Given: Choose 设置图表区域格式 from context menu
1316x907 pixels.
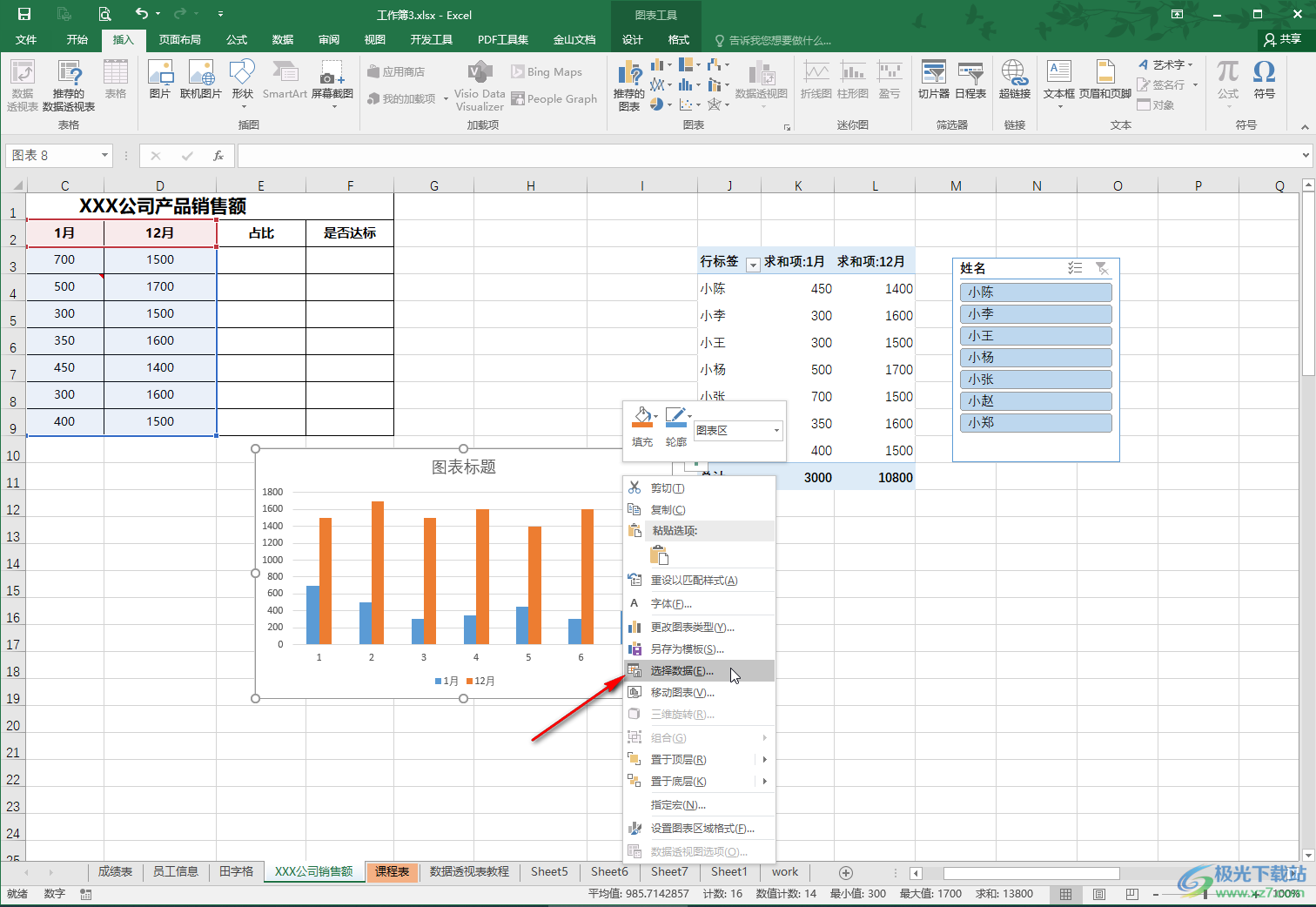Looking at the screenshot, I should coord(700,829).
